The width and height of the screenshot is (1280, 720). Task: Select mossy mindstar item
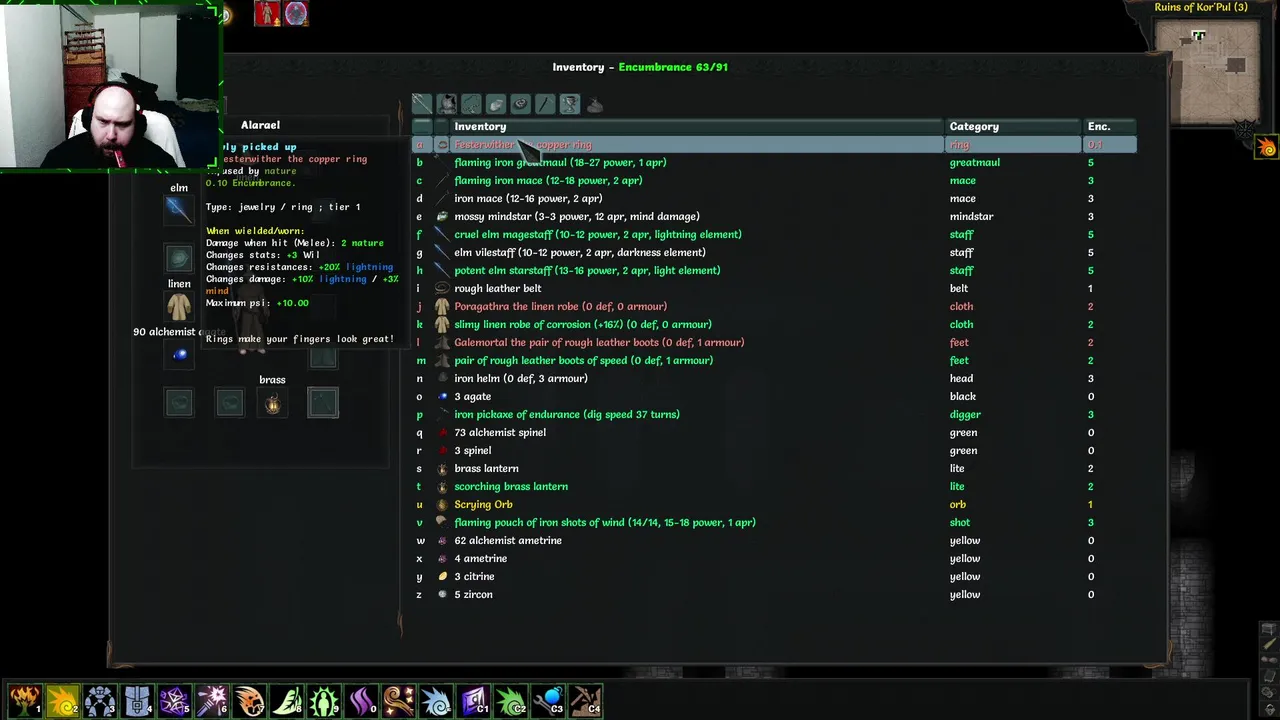coord(774,216)
